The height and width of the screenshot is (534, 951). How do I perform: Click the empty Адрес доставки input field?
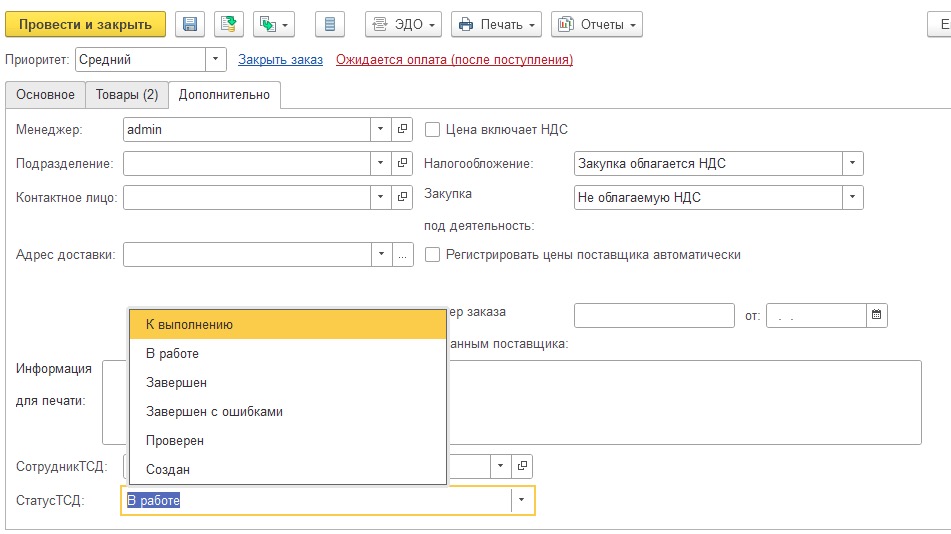pyautogui.click(x=247, y=254)
